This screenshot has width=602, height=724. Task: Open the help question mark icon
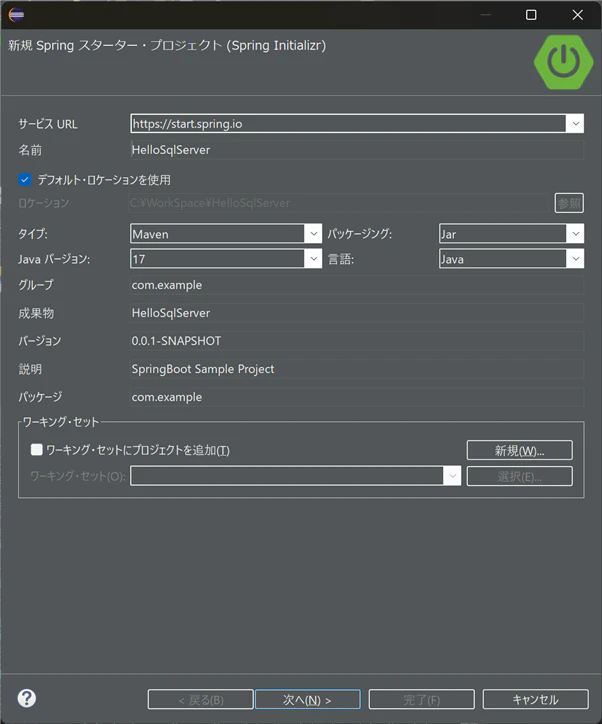click(27, 698)
